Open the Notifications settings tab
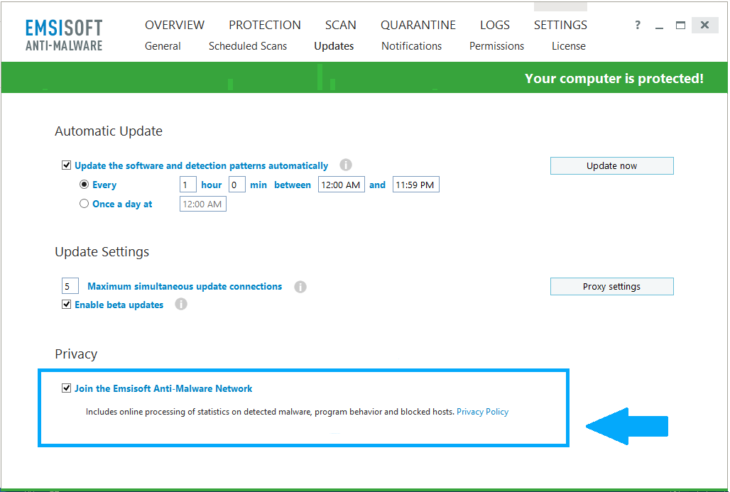Viewport: 730px width, 492px height. 411,46
